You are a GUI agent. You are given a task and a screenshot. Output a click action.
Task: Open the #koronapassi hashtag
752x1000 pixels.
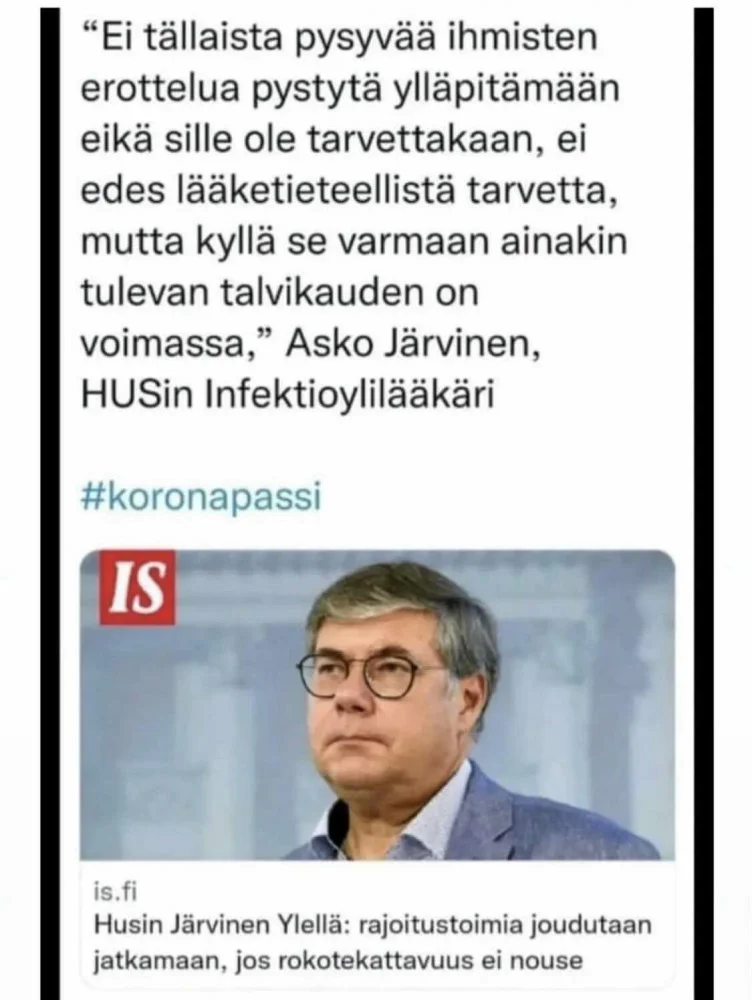tap(201, 497)
